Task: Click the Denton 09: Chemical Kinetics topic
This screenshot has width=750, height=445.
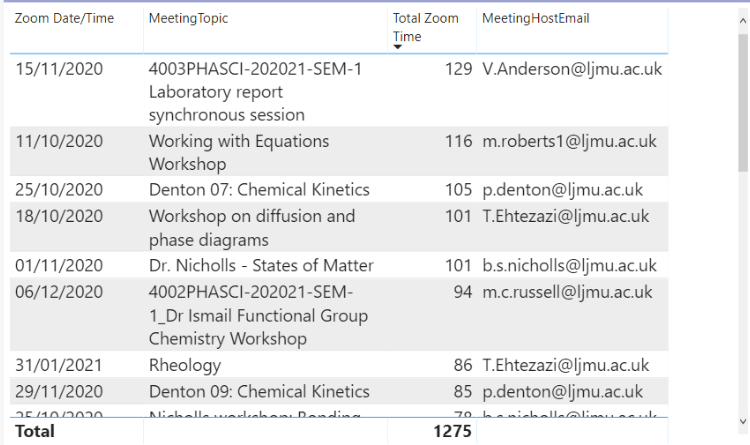Action: click(x=259, y=392)
